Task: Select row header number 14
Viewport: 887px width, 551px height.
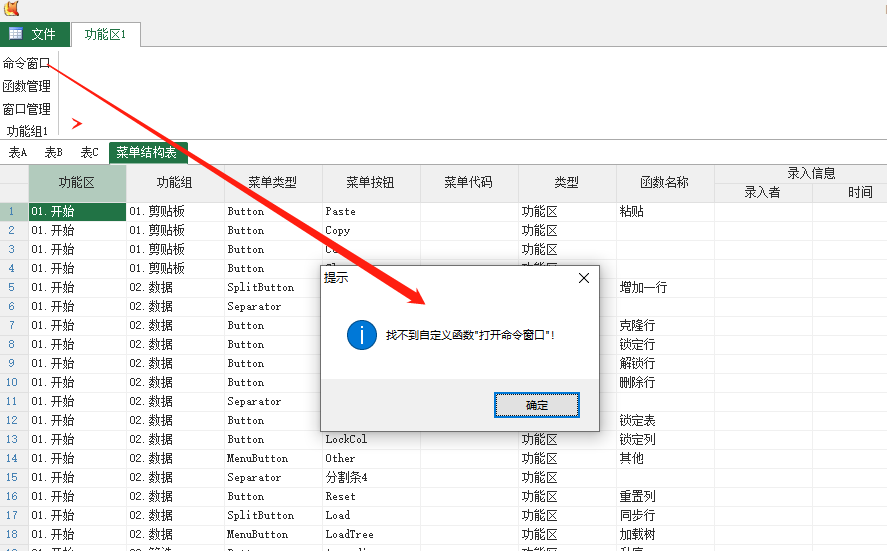Action: pos(13,458)
